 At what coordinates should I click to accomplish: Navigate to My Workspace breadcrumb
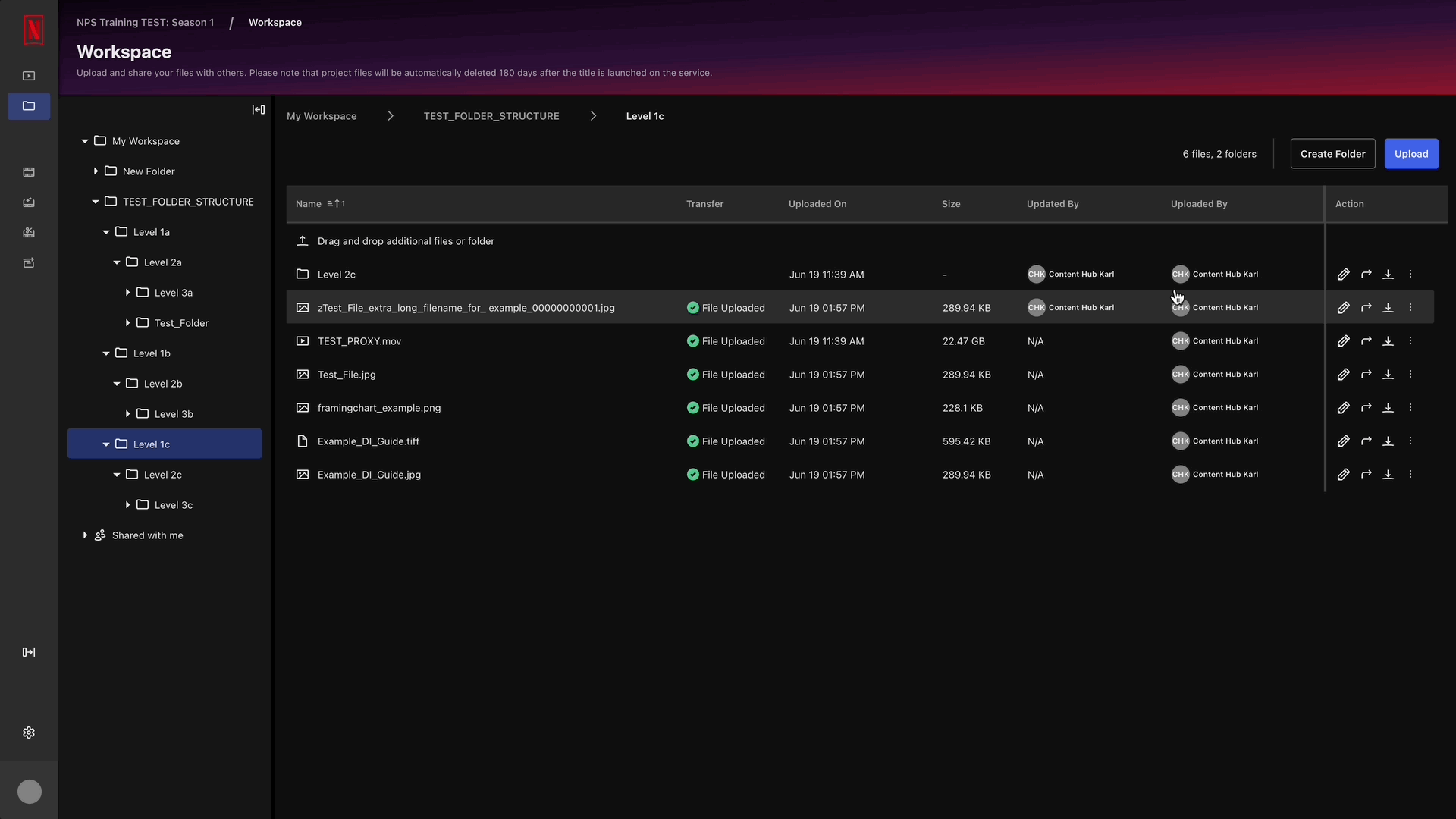(322, 116)
